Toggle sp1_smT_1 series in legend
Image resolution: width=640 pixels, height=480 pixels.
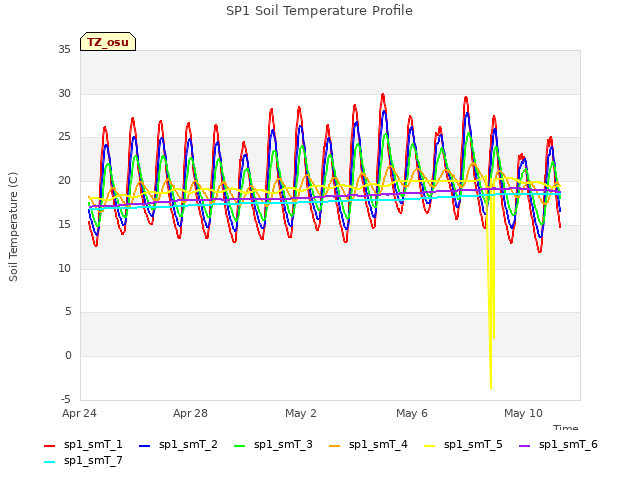(83, 445)
